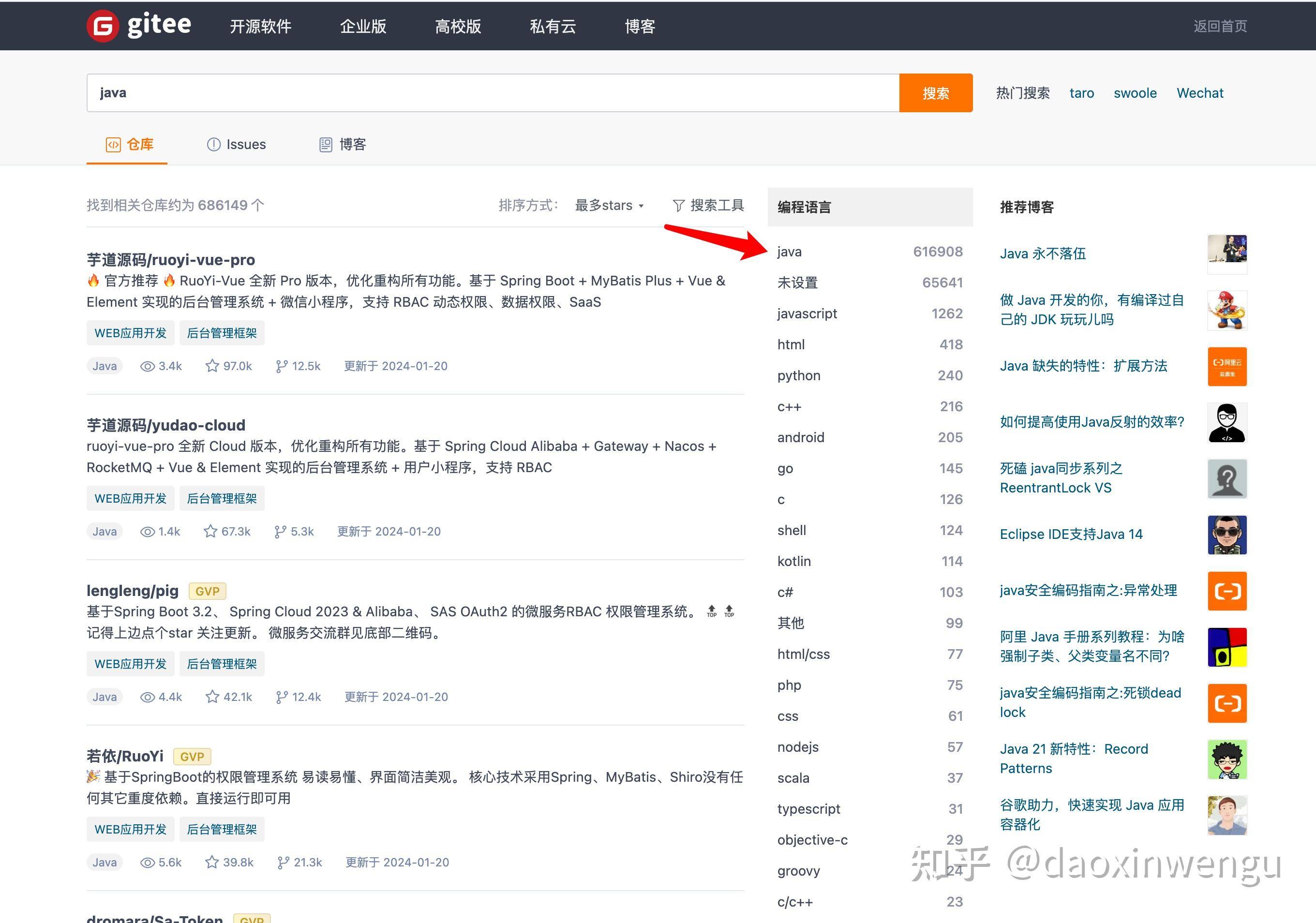1316x923 pixels.
Task: Click hot search term taro
Action: [x=1081, y=93]
